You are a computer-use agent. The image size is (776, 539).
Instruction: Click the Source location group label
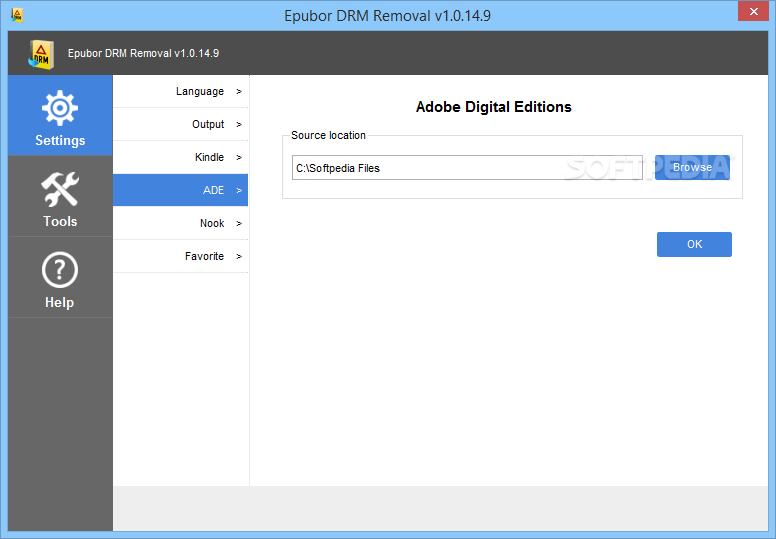[x=328, y=135]
